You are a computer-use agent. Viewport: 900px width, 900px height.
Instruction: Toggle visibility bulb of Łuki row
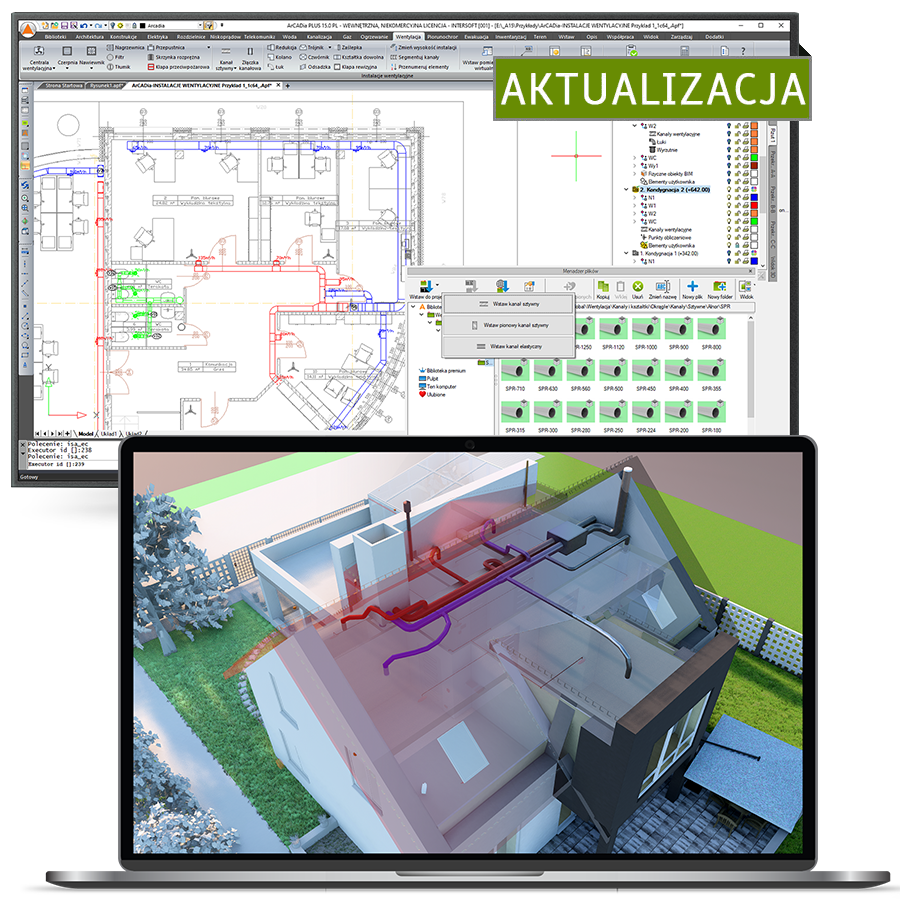click(729, 142)
